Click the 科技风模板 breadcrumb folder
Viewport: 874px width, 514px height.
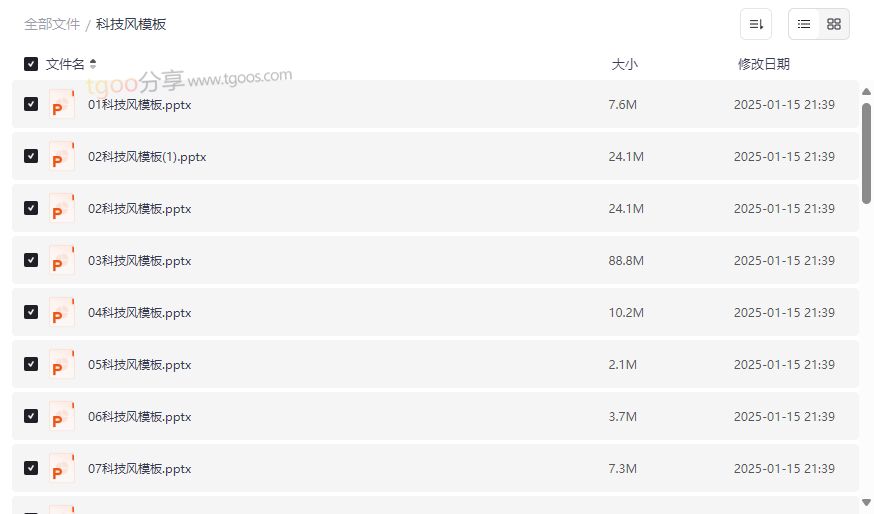pos(131,24)
